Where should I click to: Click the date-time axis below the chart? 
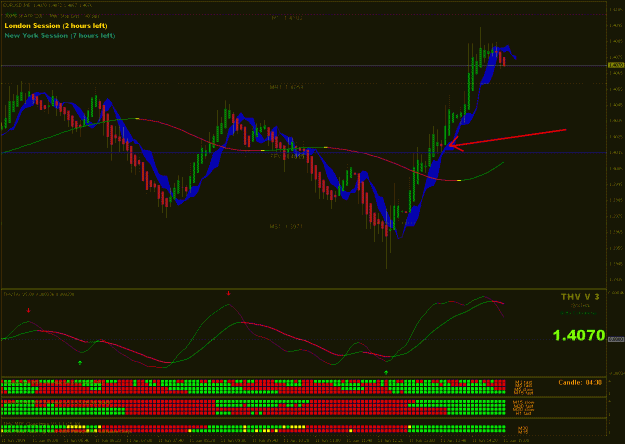click(x=265, y=440)
